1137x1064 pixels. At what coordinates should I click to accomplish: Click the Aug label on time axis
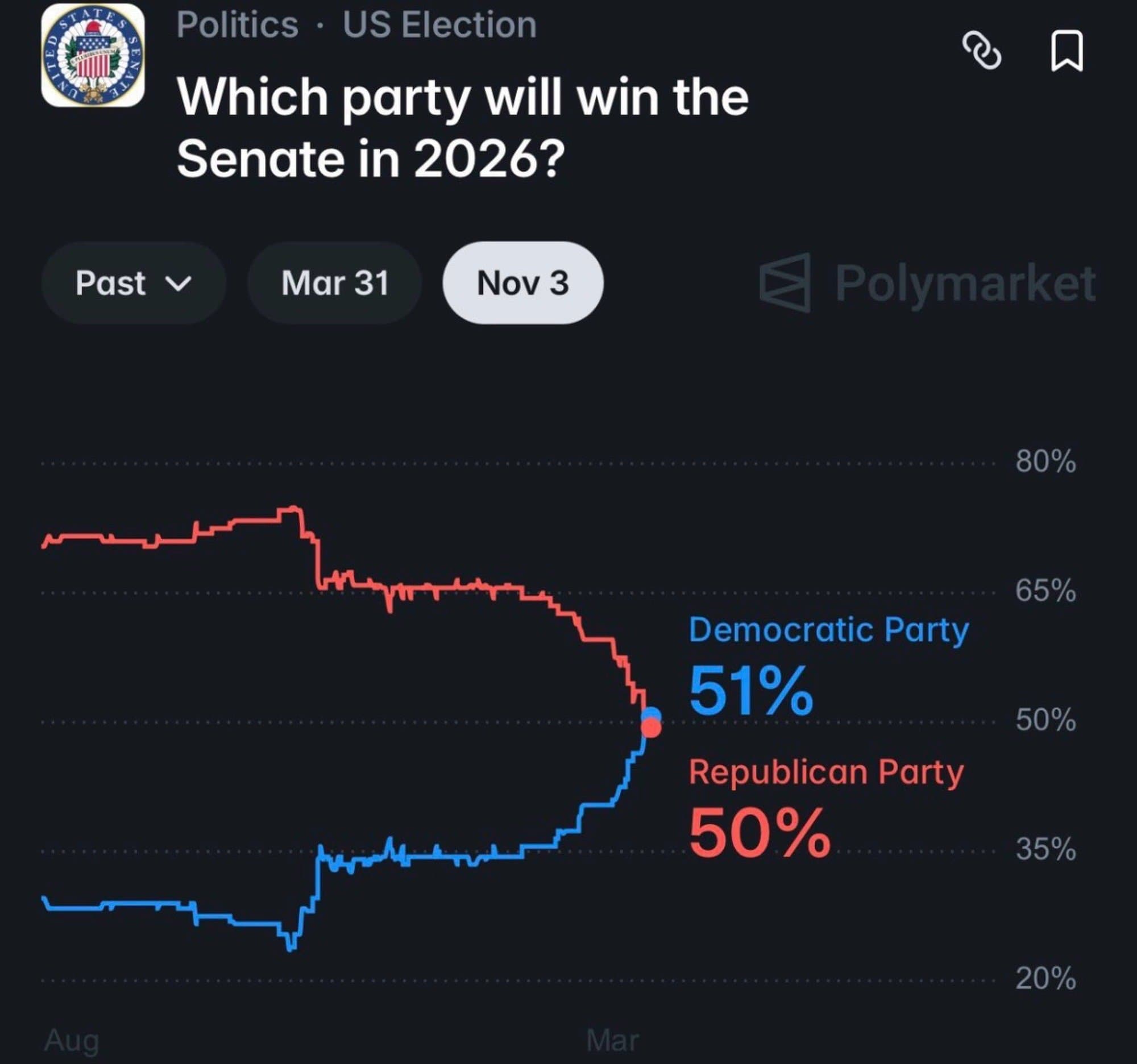(72, 1040)
